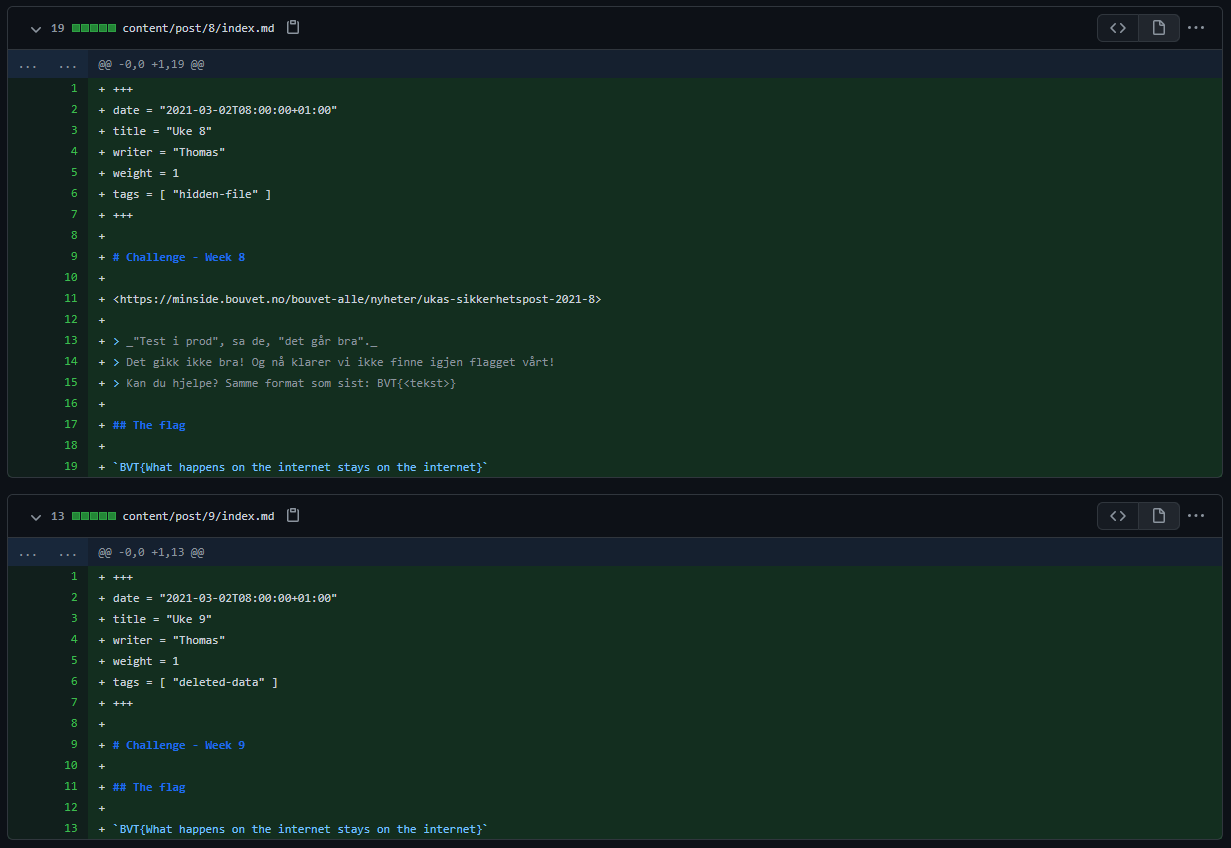Click line number 19 in post/8 diff
The height and width of the screenshot is (848, 1231).
pyautogui.click(x=70, y=467)
